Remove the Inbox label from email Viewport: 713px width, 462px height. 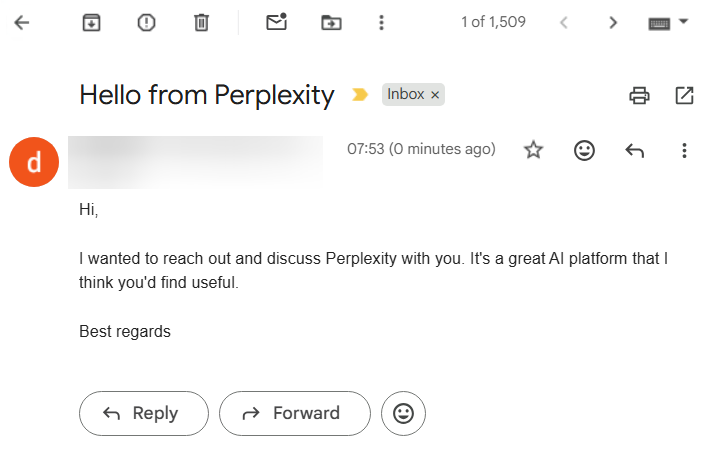tap(435, 95)
